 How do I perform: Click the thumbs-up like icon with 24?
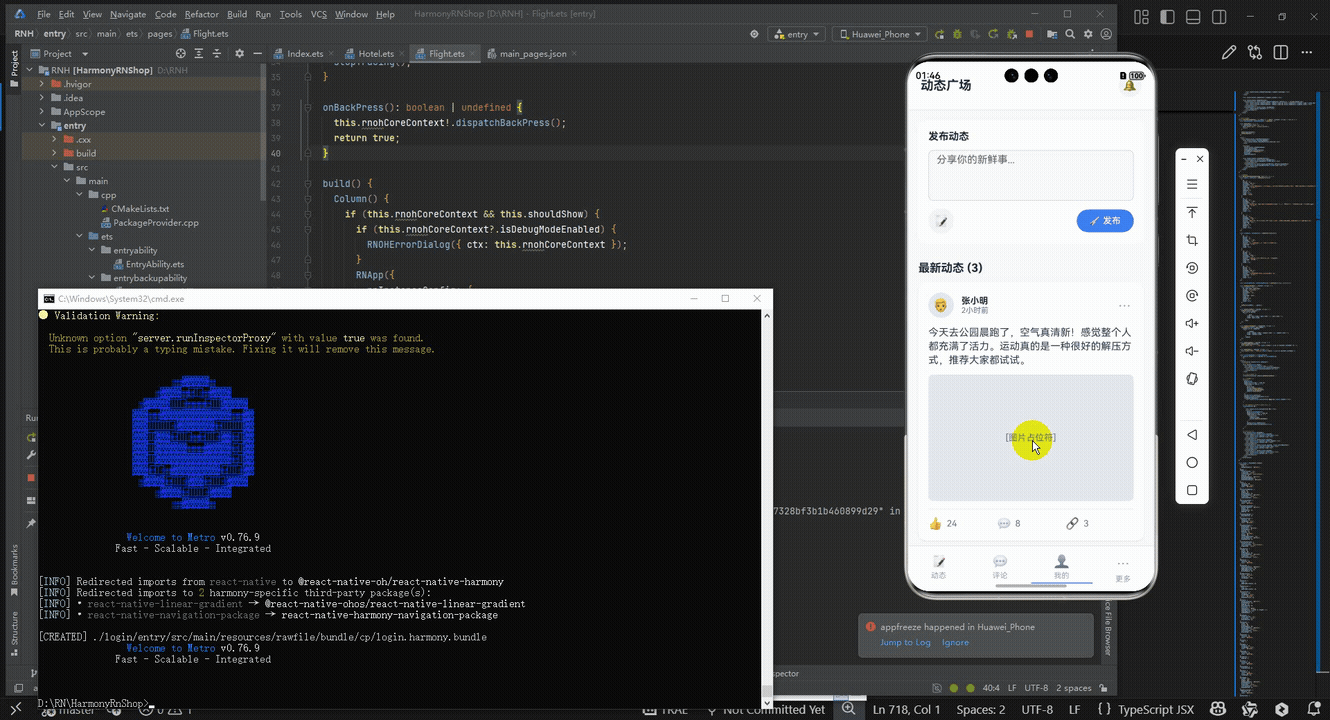936,523
